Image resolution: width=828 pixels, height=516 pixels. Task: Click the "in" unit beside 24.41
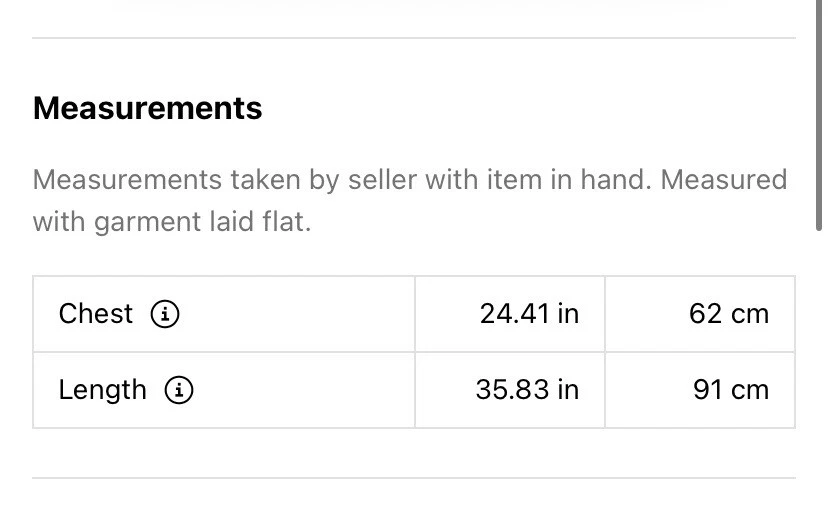coord(568,314)
